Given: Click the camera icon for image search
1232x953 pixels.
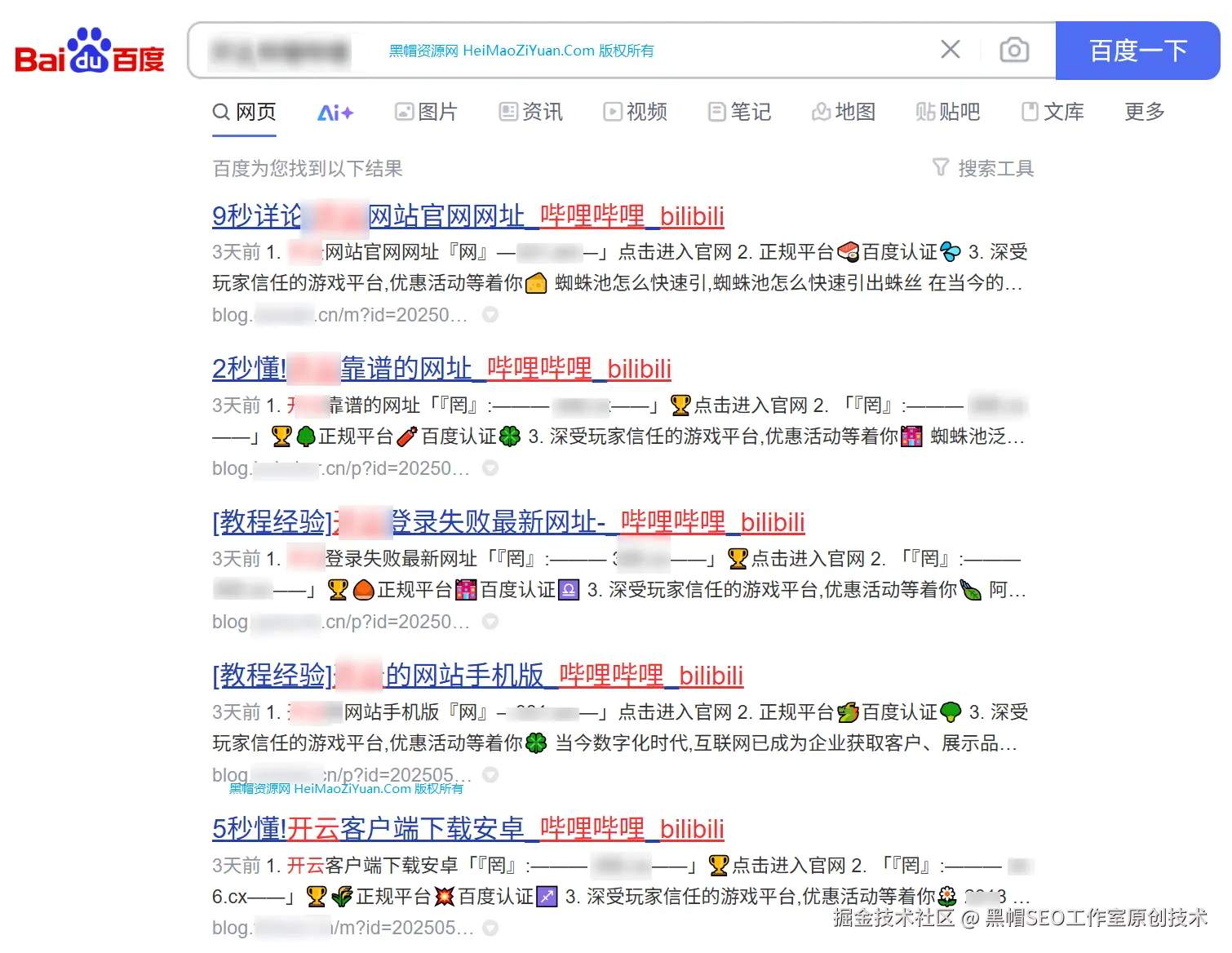Looking at the screenshot, I should pyautogui.click(x=1013, y=50).
